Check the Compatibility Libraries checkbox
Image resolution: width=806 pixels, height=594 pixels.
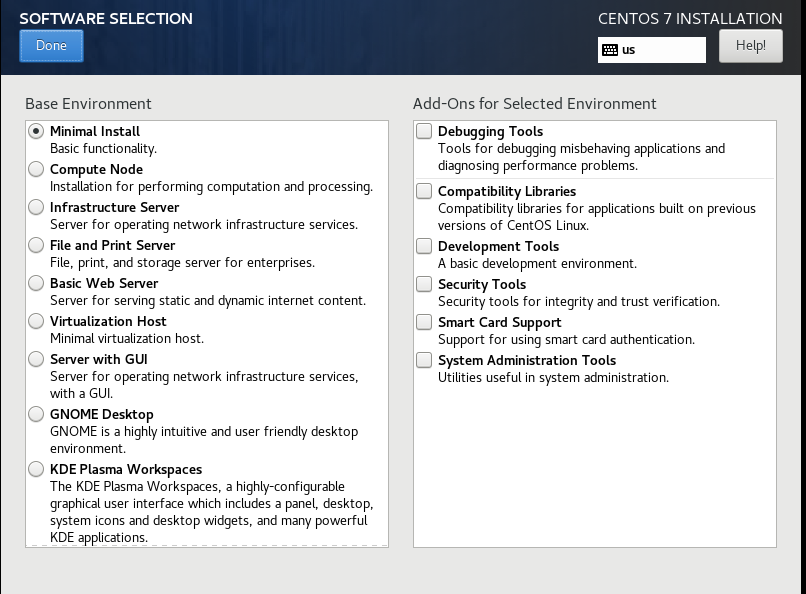[x=425, y=191]
